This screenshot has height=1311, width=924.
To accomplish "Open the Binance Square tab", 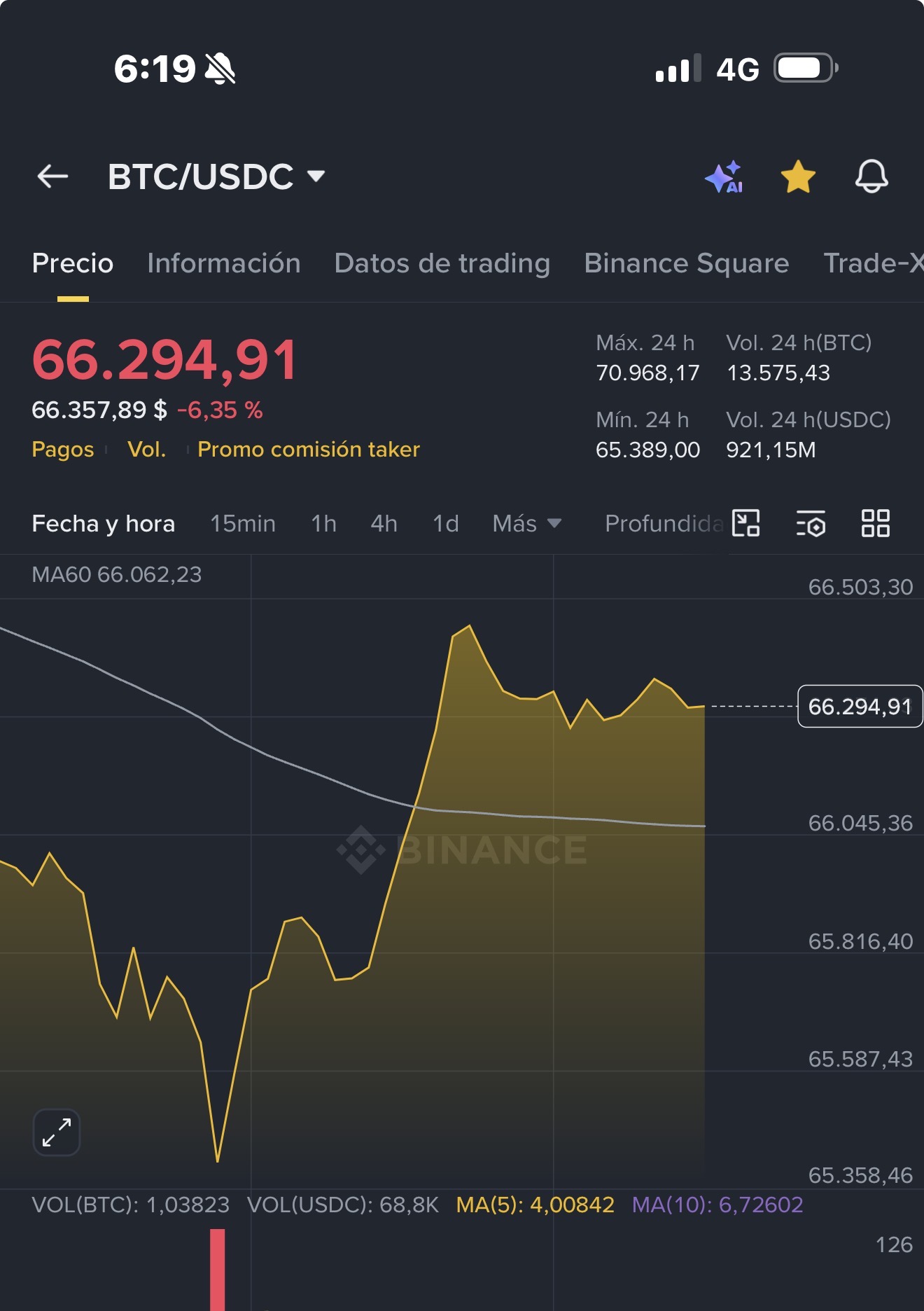I will 687,263.
